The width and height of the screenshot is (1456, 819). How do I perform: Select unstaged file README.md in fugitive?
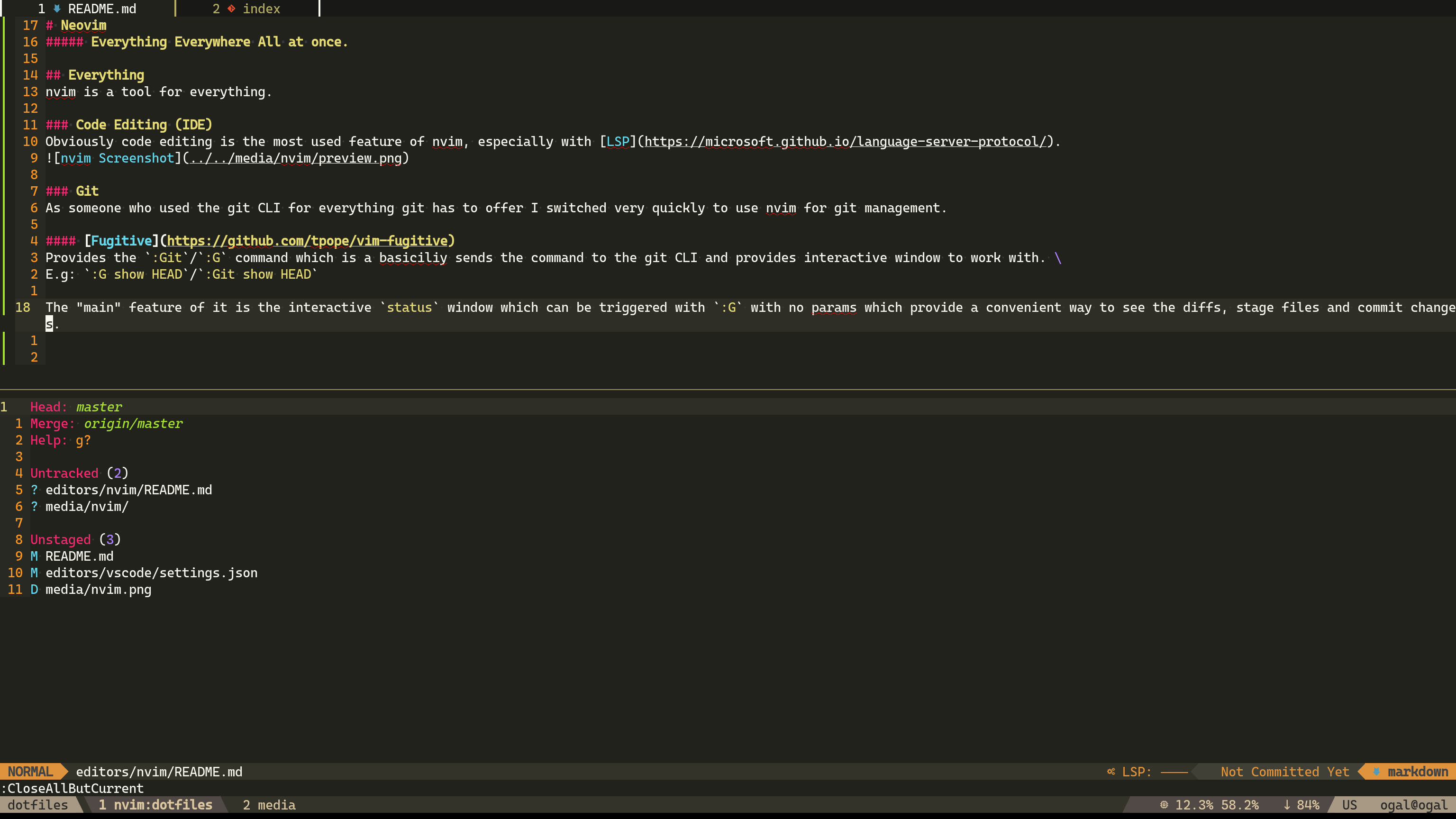[80, 556]
